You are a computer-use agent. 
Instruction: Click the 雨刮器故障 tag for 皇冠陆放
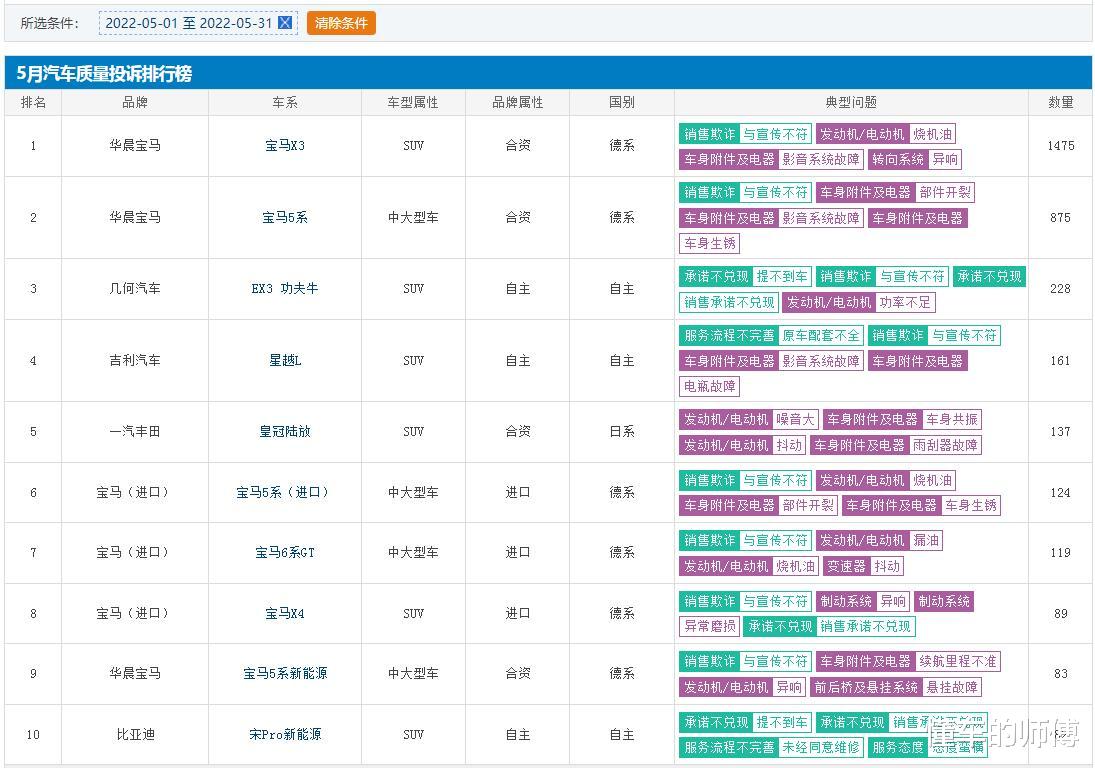coord(945,445)
